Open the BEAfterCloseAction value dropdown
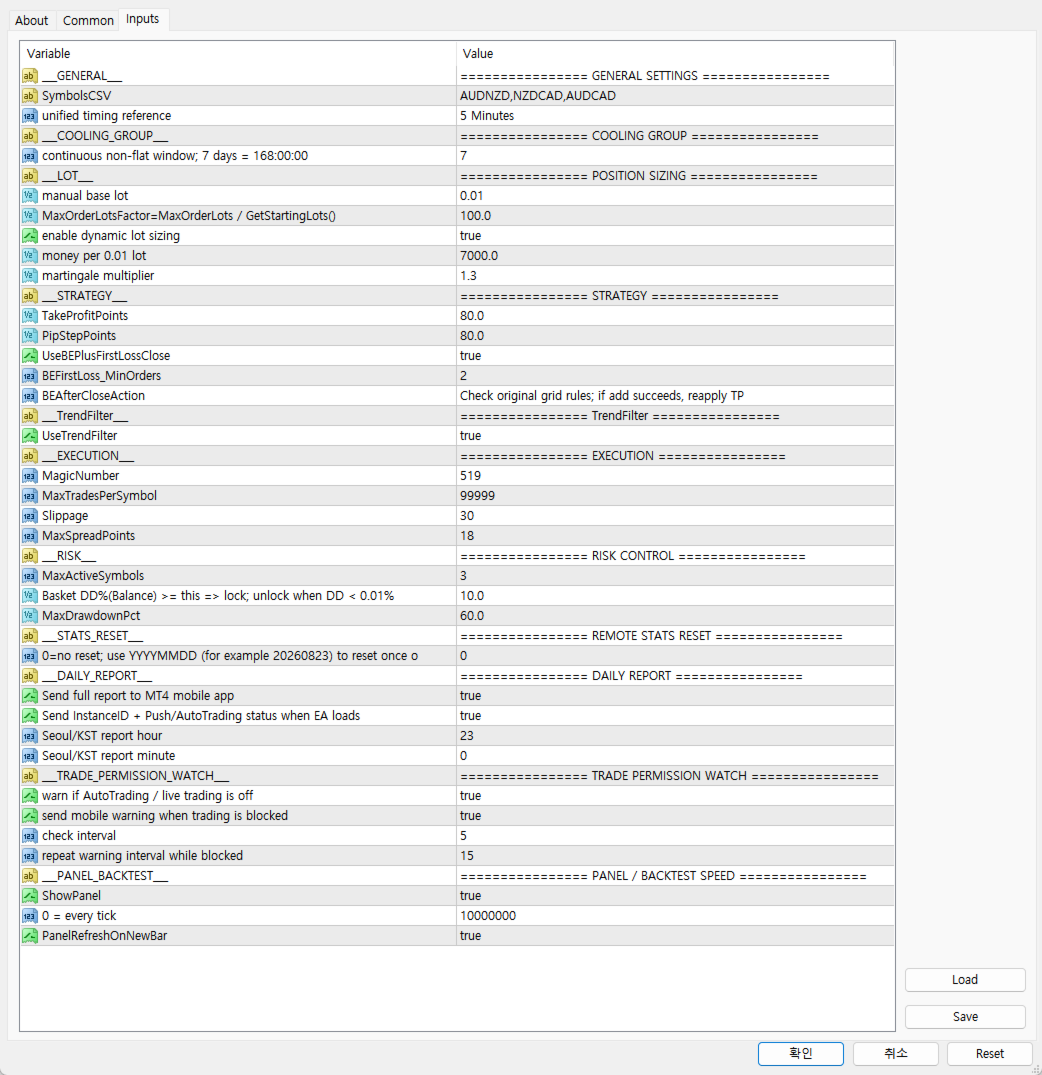The height and width of the screenshot is (1075, 1042). (675, 396)
